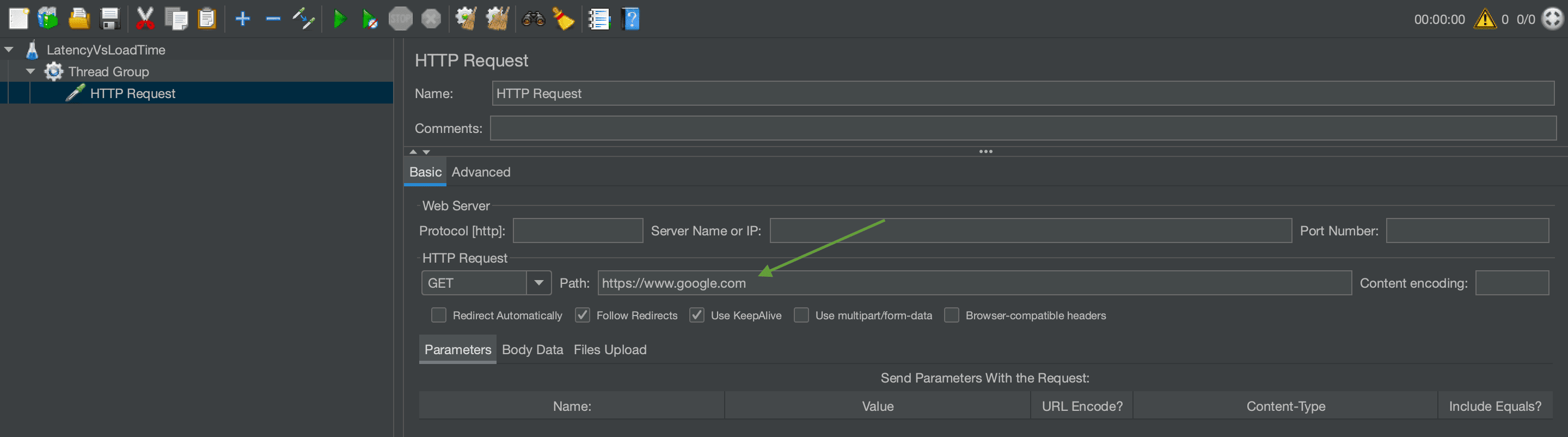
Task: Uncheck the Follow Redirects checkbox
Action: point(582,315)
